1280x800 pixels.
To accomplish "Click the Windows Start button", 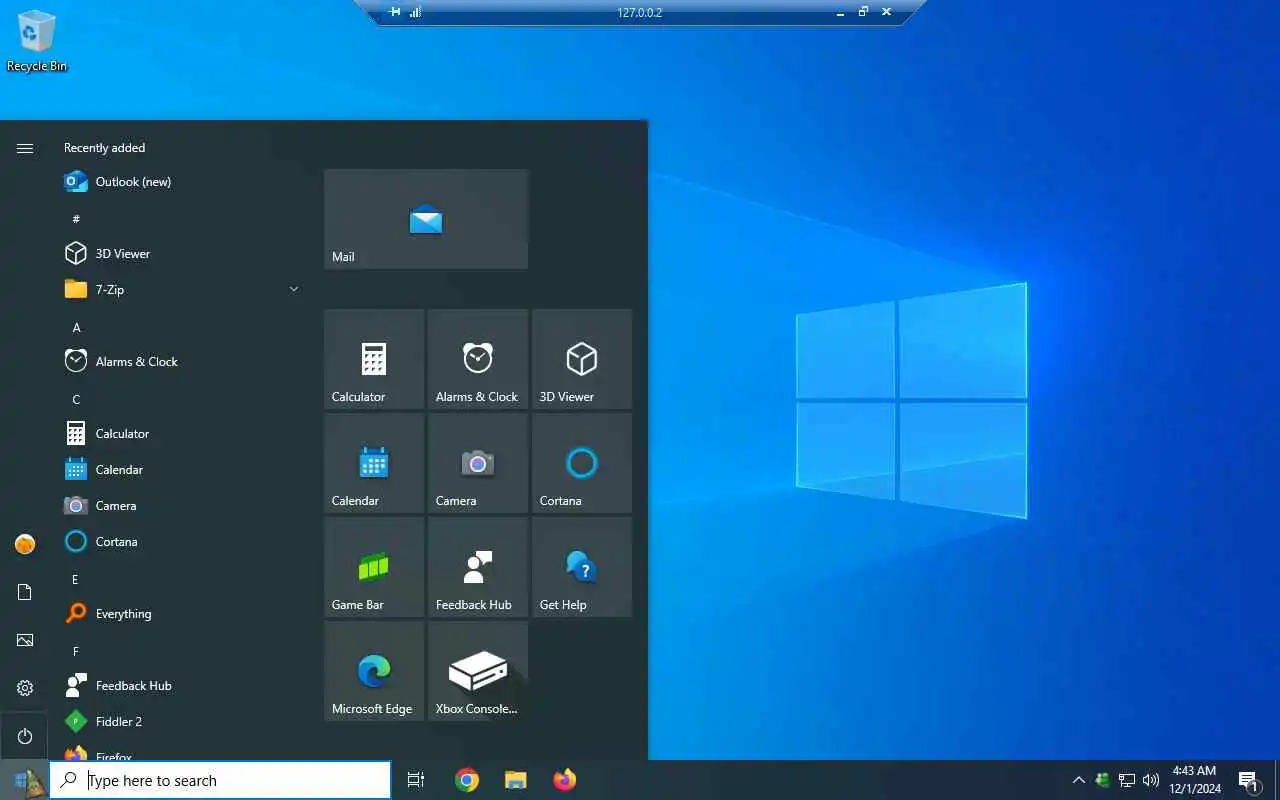I will [24, 780].
